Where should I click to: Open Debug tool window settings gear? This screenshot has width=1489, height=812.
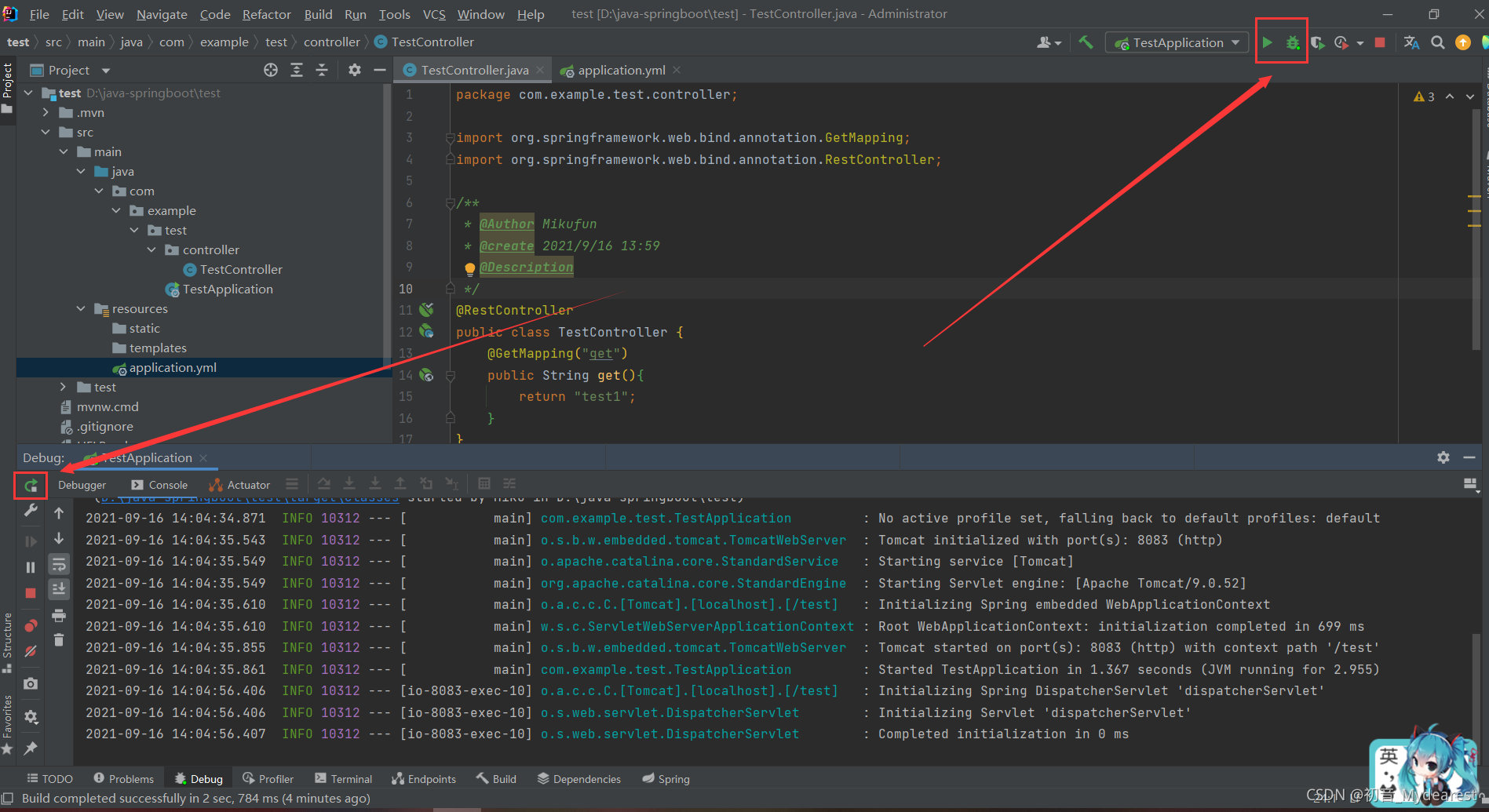pos(1443,457)
